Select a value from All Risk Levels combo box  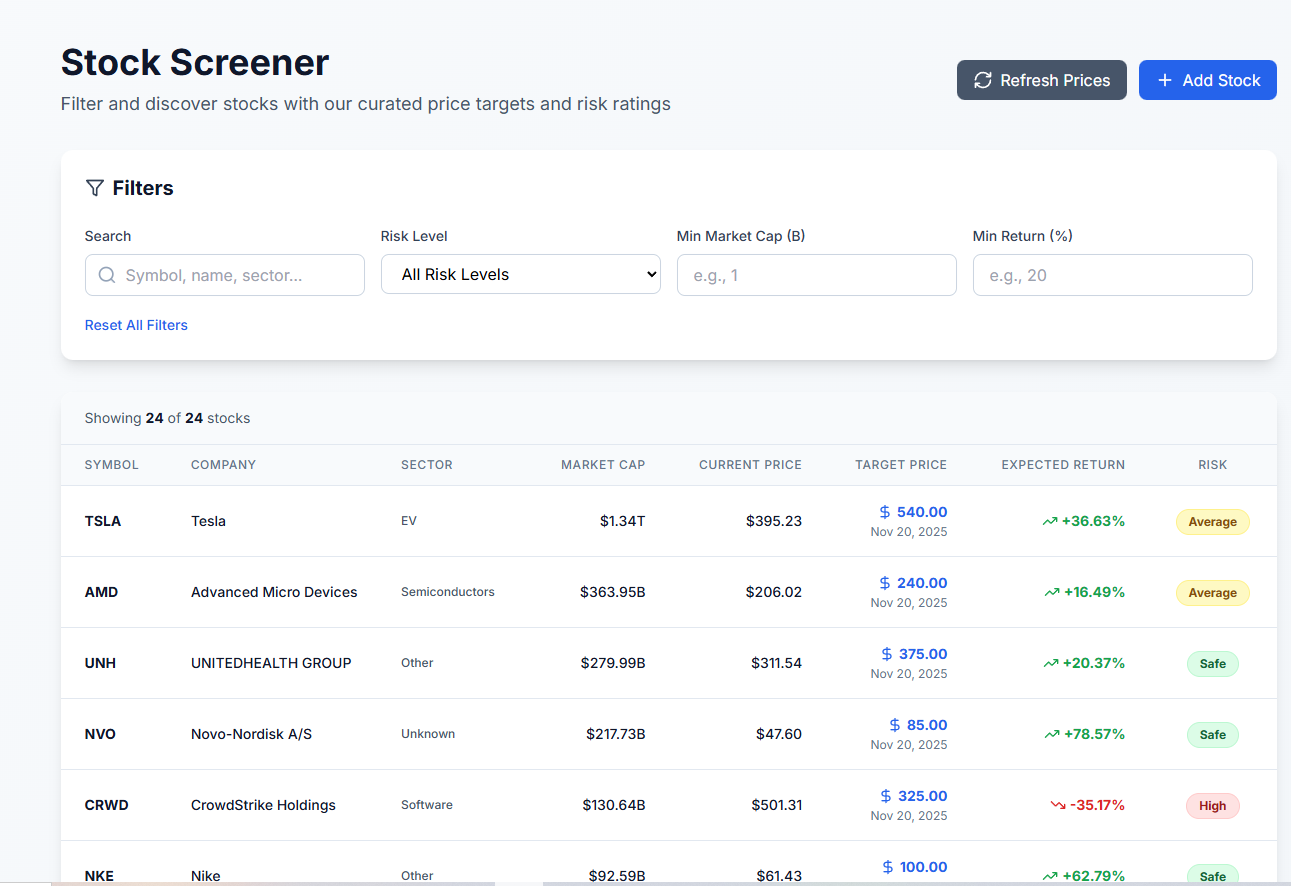pos(520,273)
